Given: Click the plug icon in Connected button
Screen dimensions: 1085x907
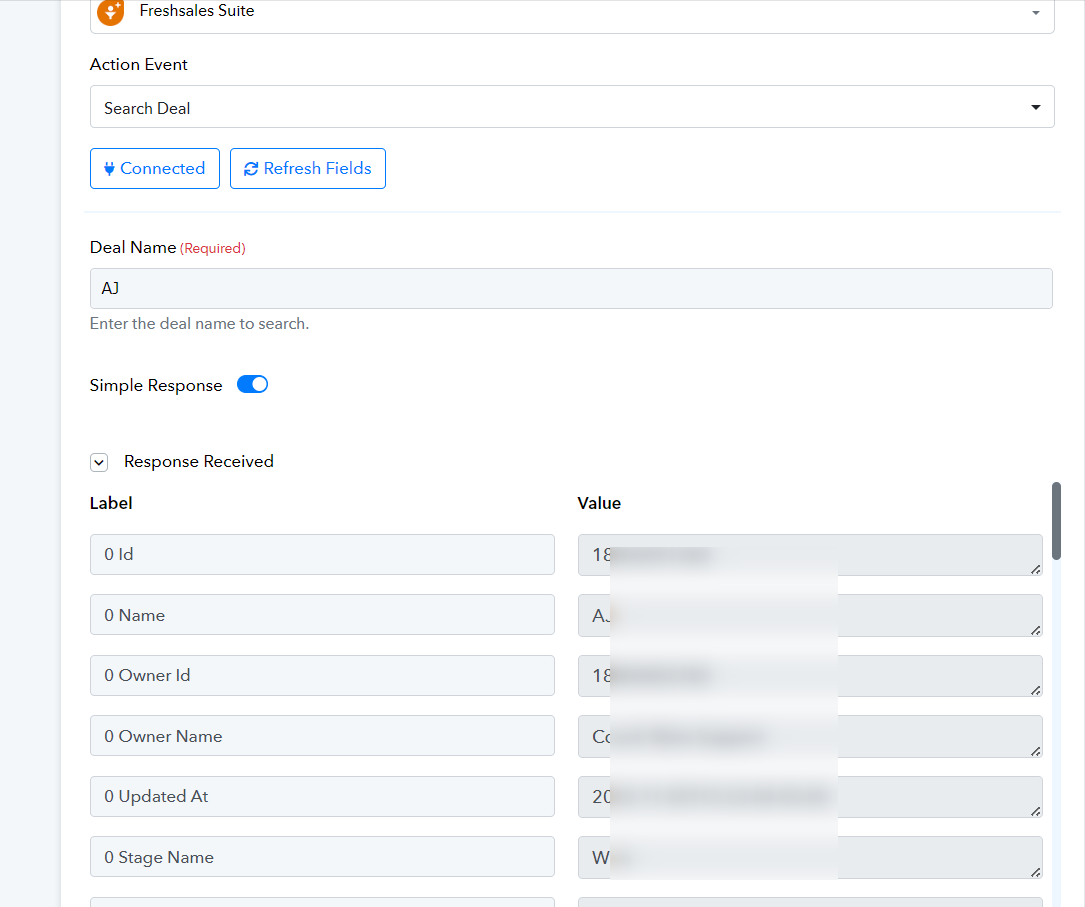Looking at the screenshot, I should (109, 169).
